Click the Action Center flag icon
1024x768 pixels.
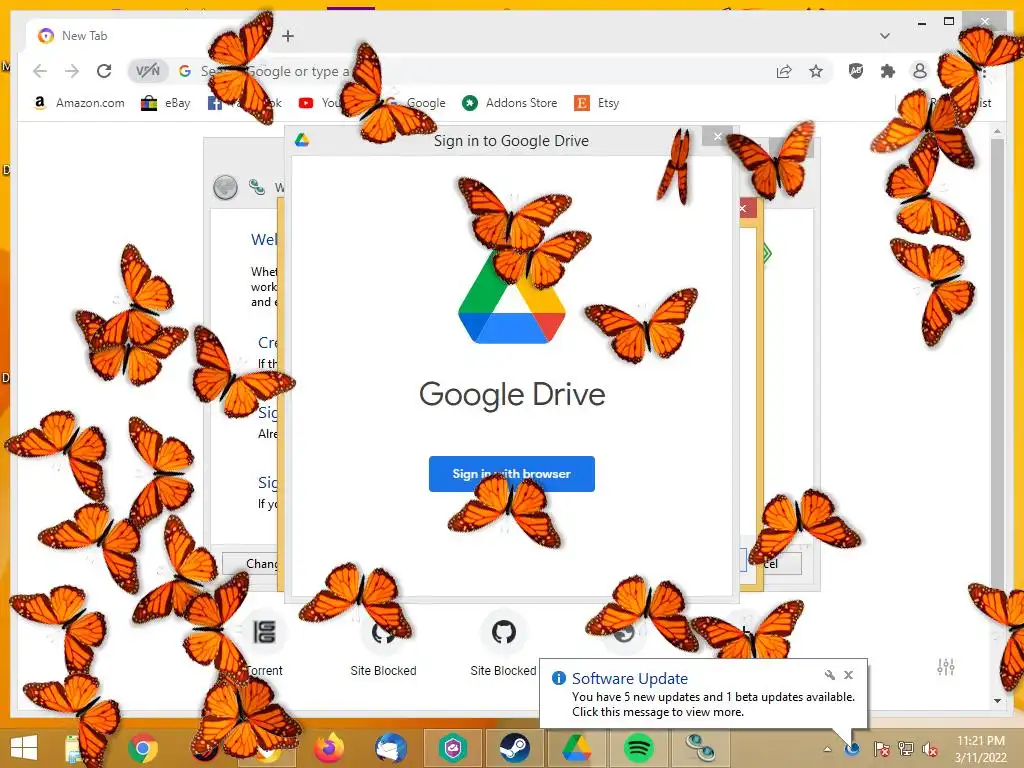pos(881,749)
